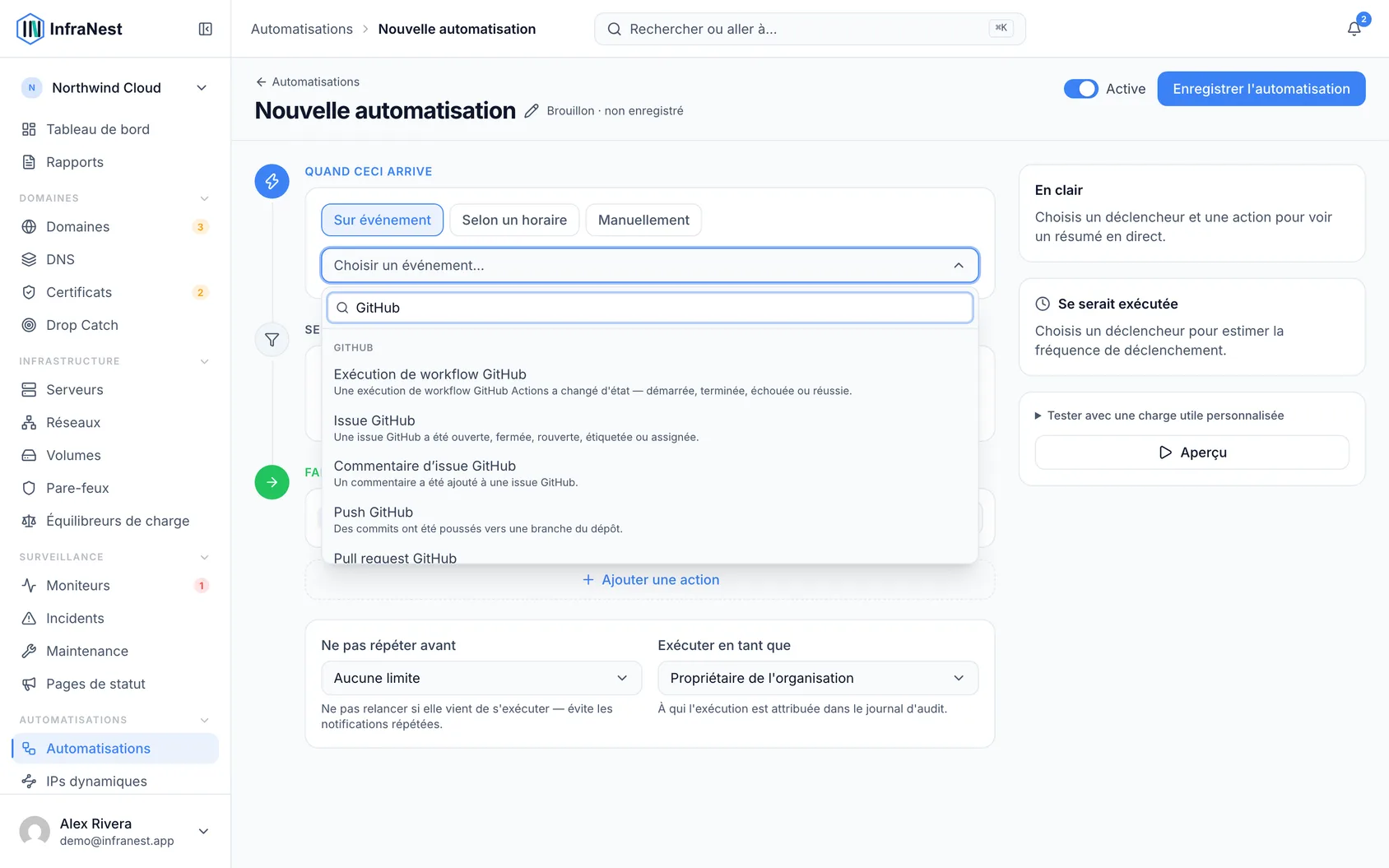Click the Incidents warning icon
The height and width of the screenshot is (868, 1389).
pyautogui.click(x=29, y=618)
